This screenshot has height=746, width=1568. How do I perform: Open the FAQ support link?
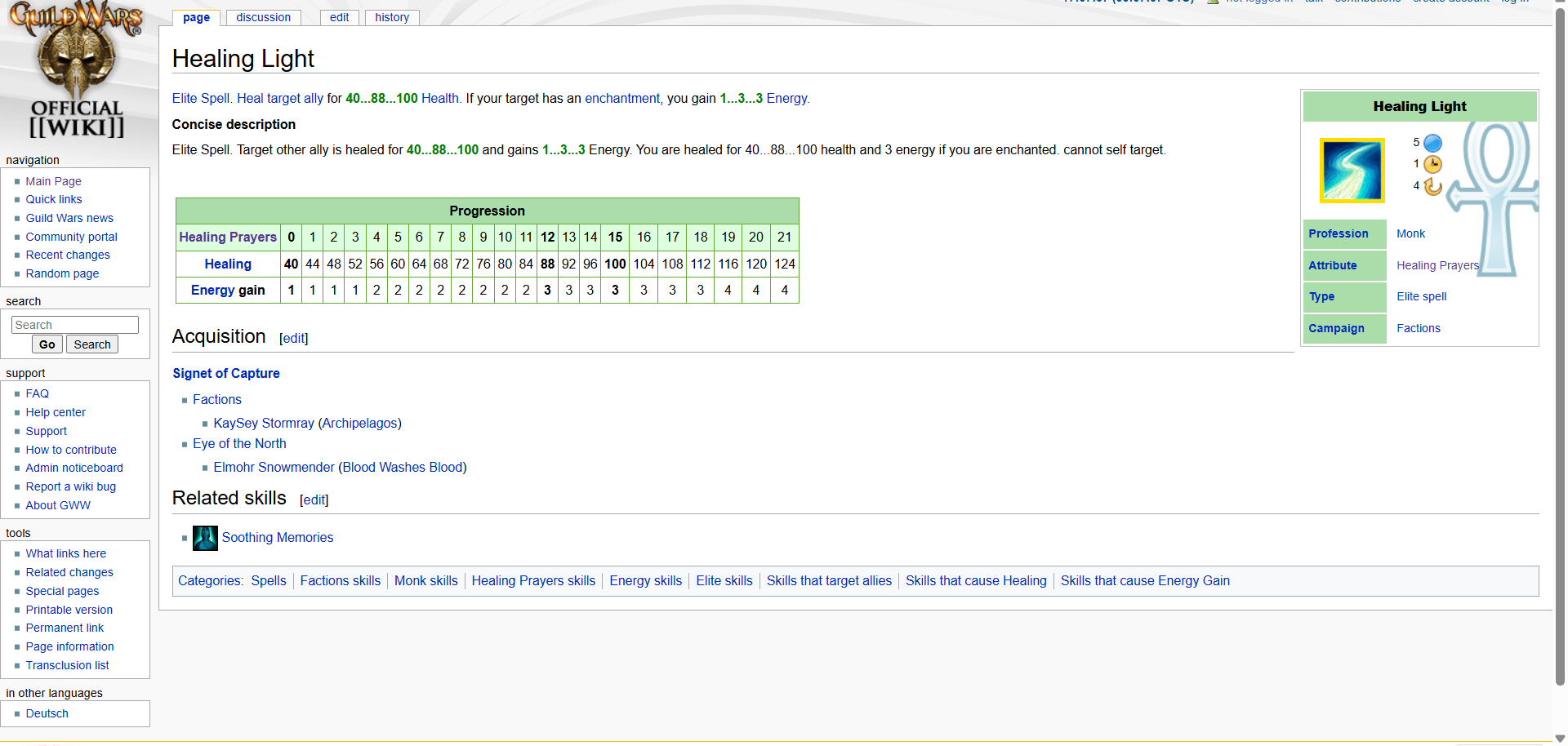click(38, 393)
